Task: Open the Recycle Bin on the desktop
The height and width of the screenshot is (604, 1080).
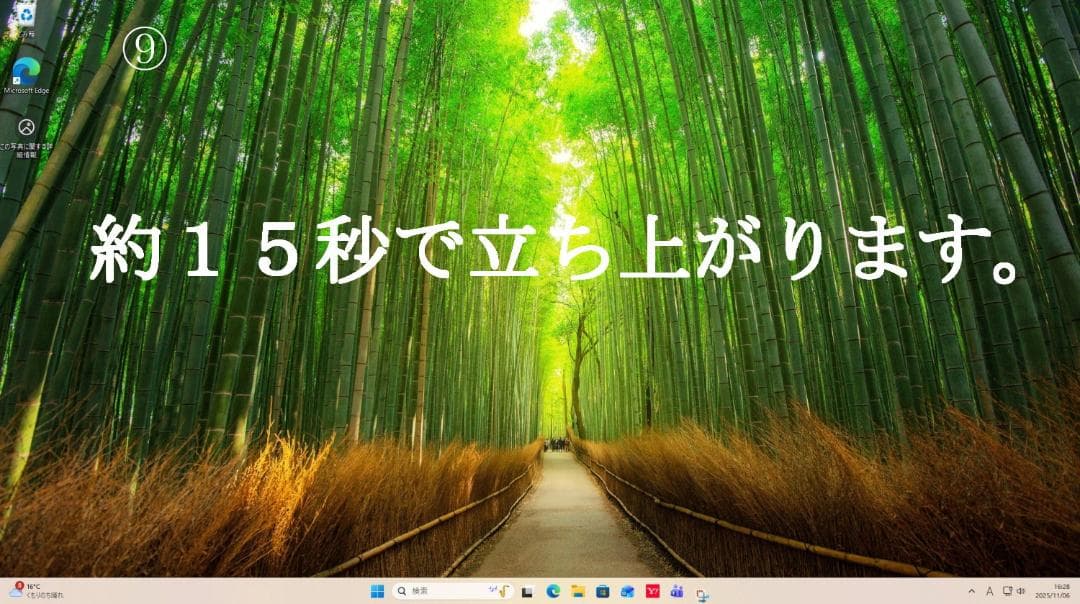Action: [x=27, y=15]
